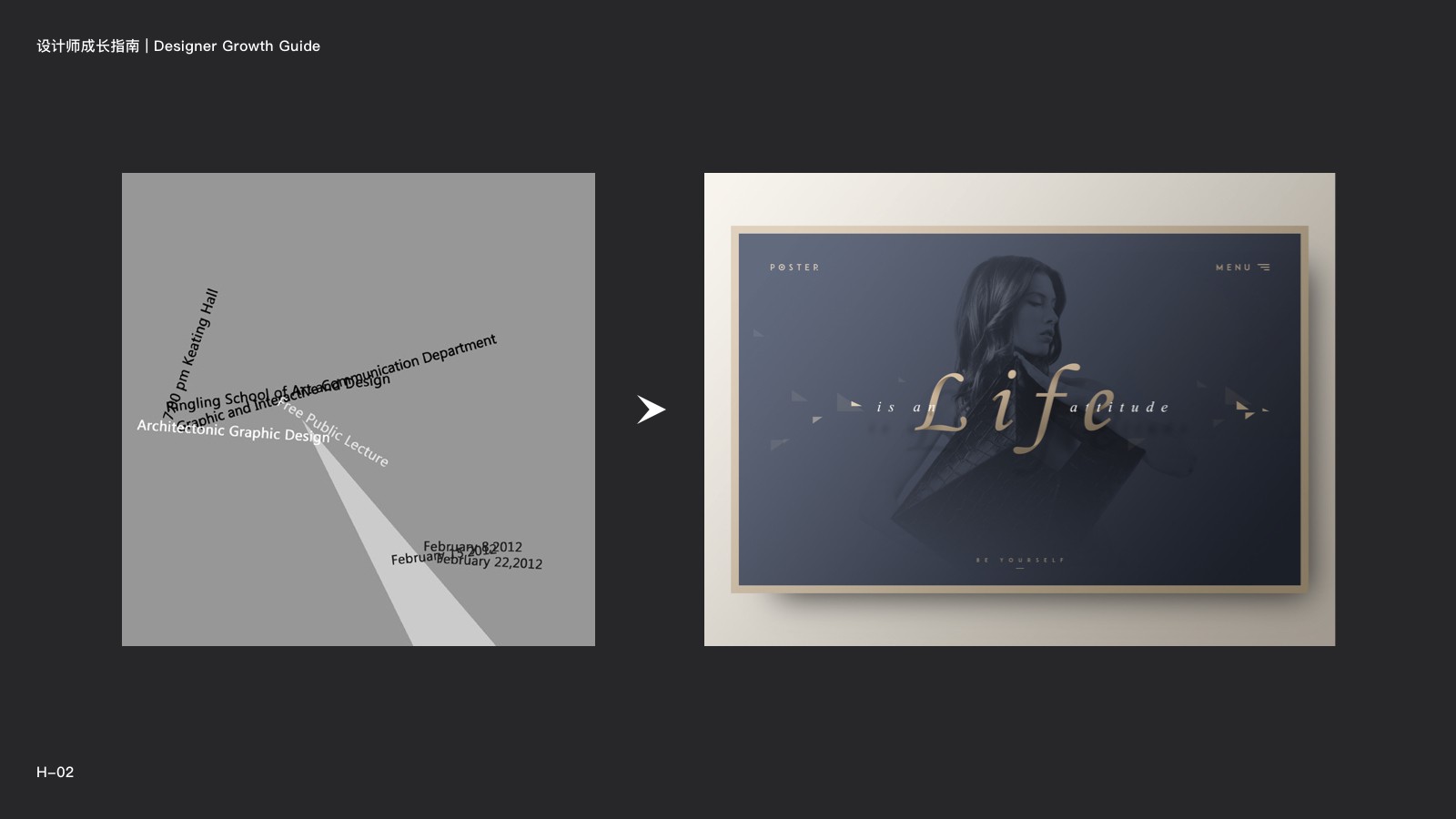Click the 'Free Public Lecture' white text
This screenshot has width=1456, height=819.
tap(334, 433)
